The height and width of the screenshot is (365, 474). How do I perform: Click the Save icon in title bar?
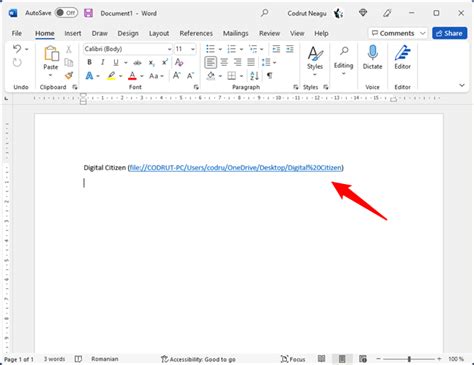point(88,13)
